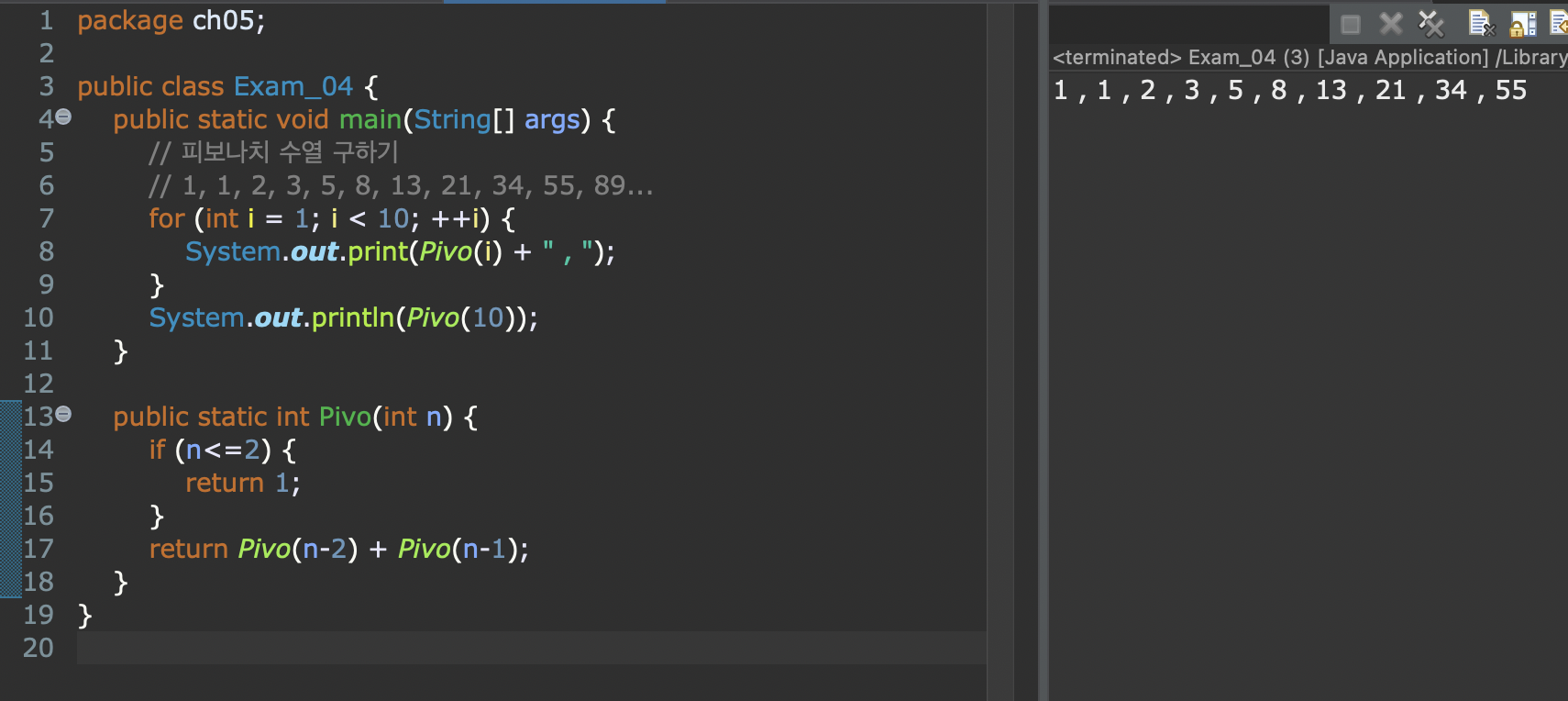
Task: Toggle Scroll Lock padlock icon in console
Action: point(1523,24)
